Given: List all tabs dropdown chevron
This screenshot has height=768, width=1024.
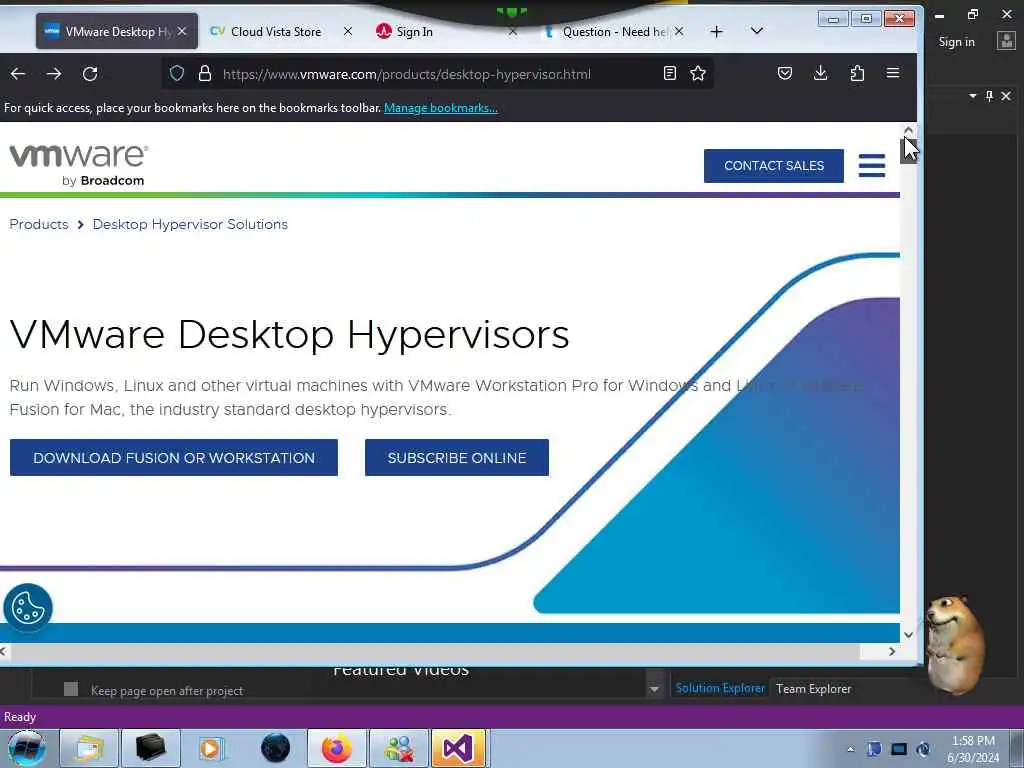Looking at the screenshot, I should (x=757, y=31).
